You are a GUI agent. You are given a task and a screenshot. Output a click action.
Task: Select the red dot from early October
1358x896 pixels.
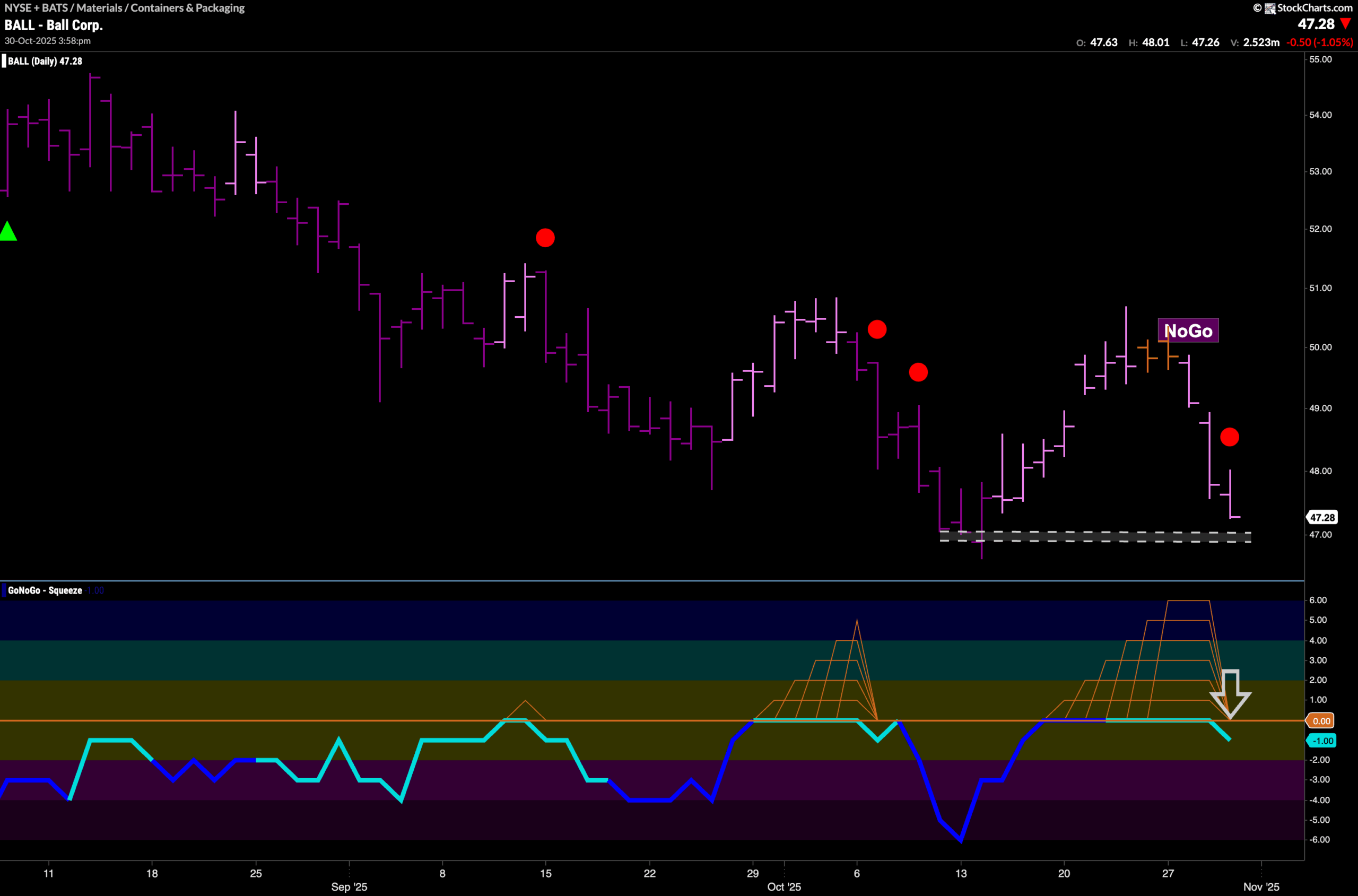(x=878, y=329)
